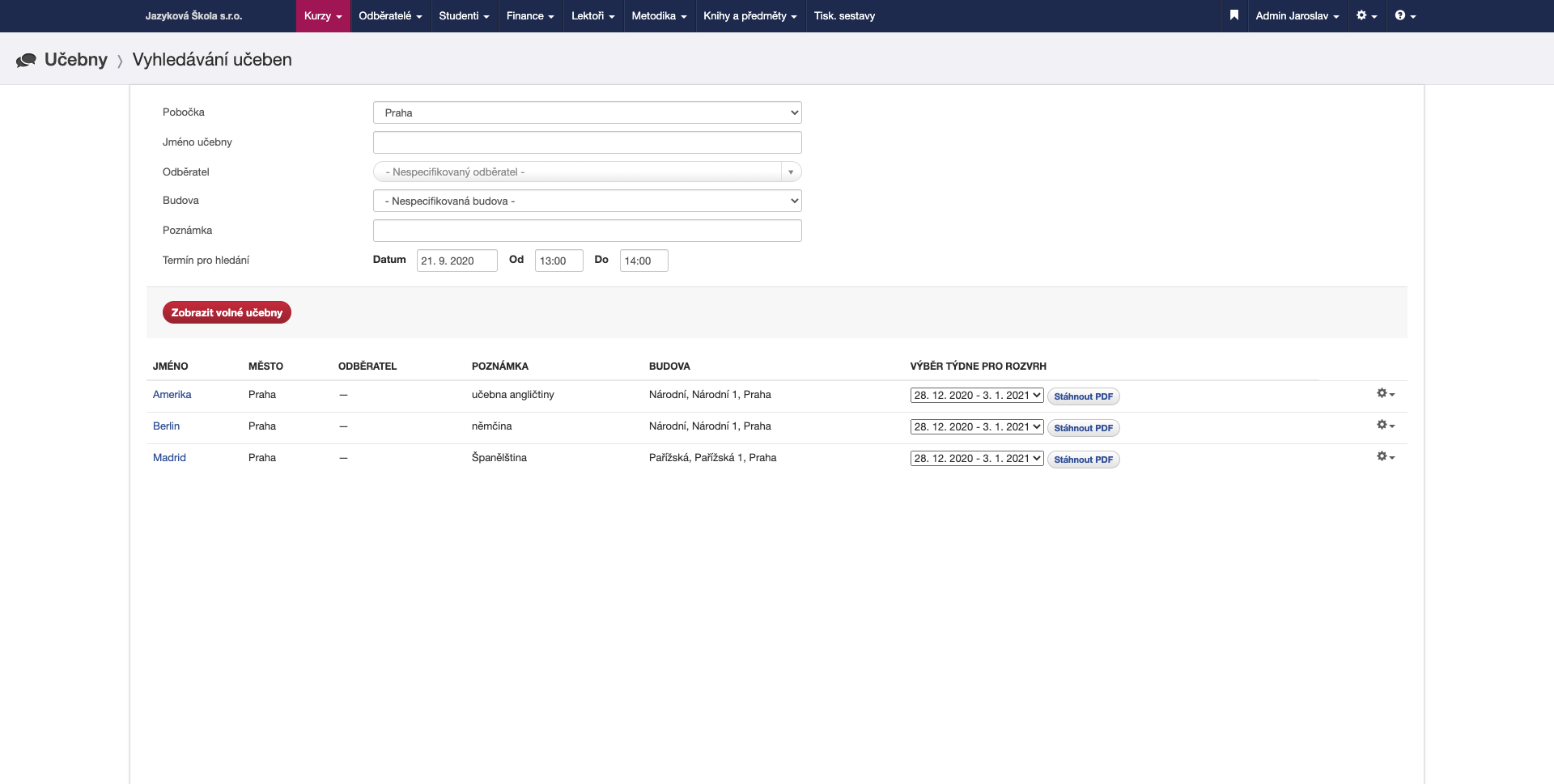The height and width of the screenshot is (784, 1554).
Task: Change week selector for Berlin row
Action: click(x=977, y=426)
